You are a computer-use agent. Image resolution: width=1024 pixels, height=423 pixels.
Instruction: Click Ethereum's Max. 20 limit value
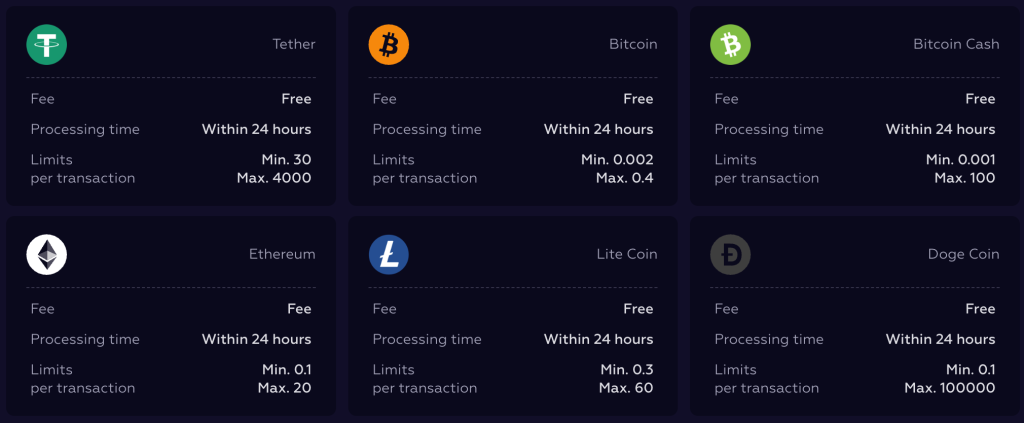tap(284, 388)
